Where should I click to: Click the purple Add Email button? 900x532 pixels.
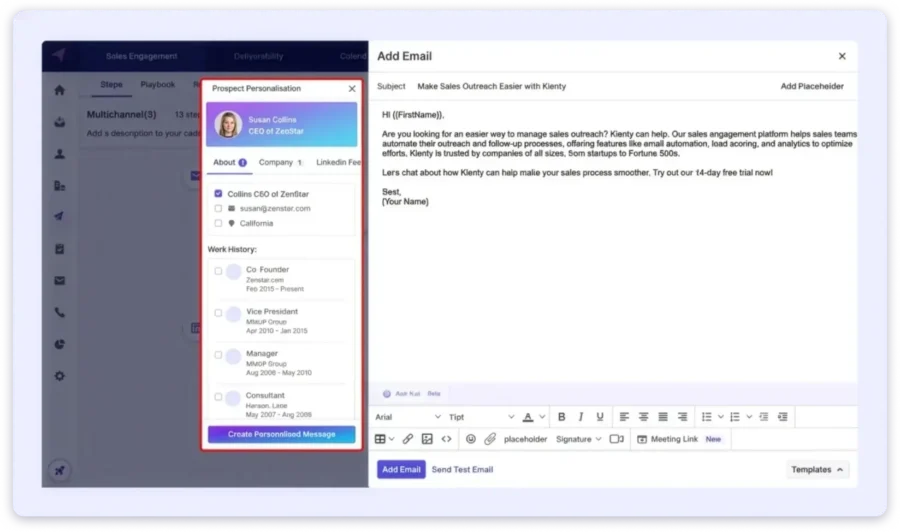point(401,469)
